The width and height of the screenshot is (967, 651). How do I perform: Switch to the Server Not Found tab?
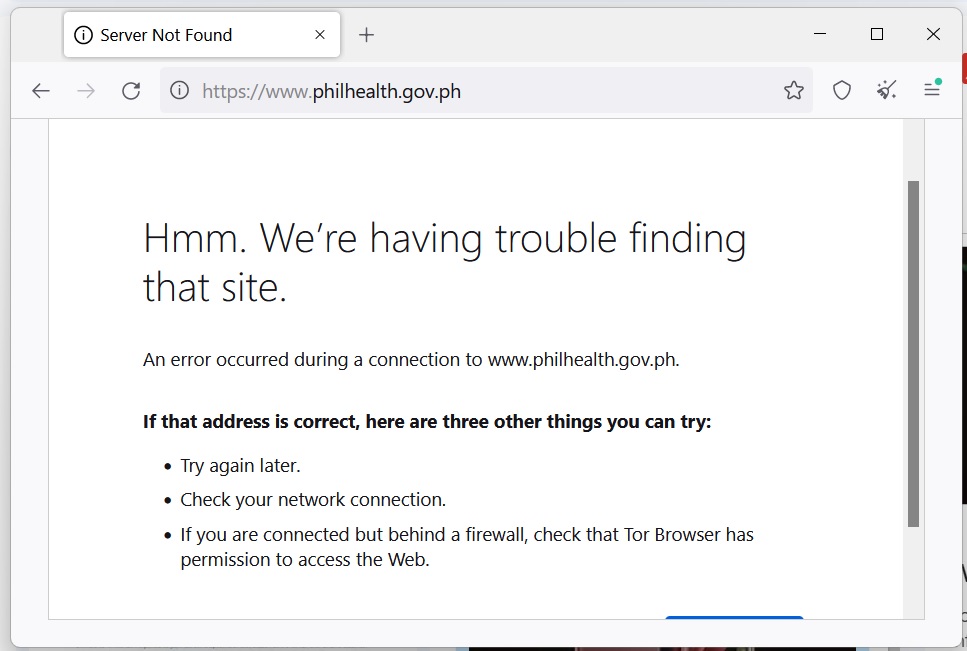[x=180, y=34]
